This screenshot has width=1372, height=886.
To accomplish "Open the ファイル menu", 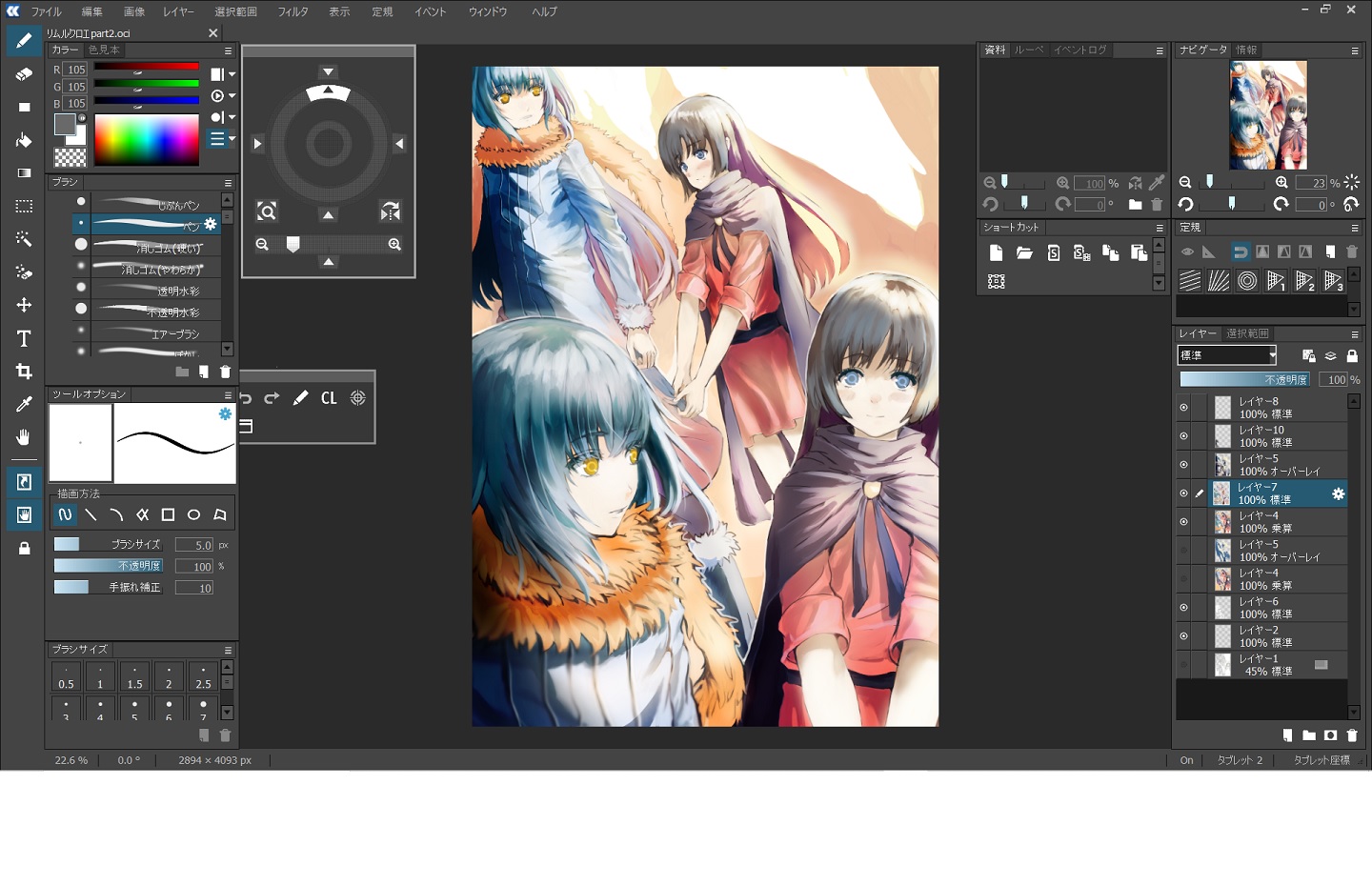I will pos(46,11).
